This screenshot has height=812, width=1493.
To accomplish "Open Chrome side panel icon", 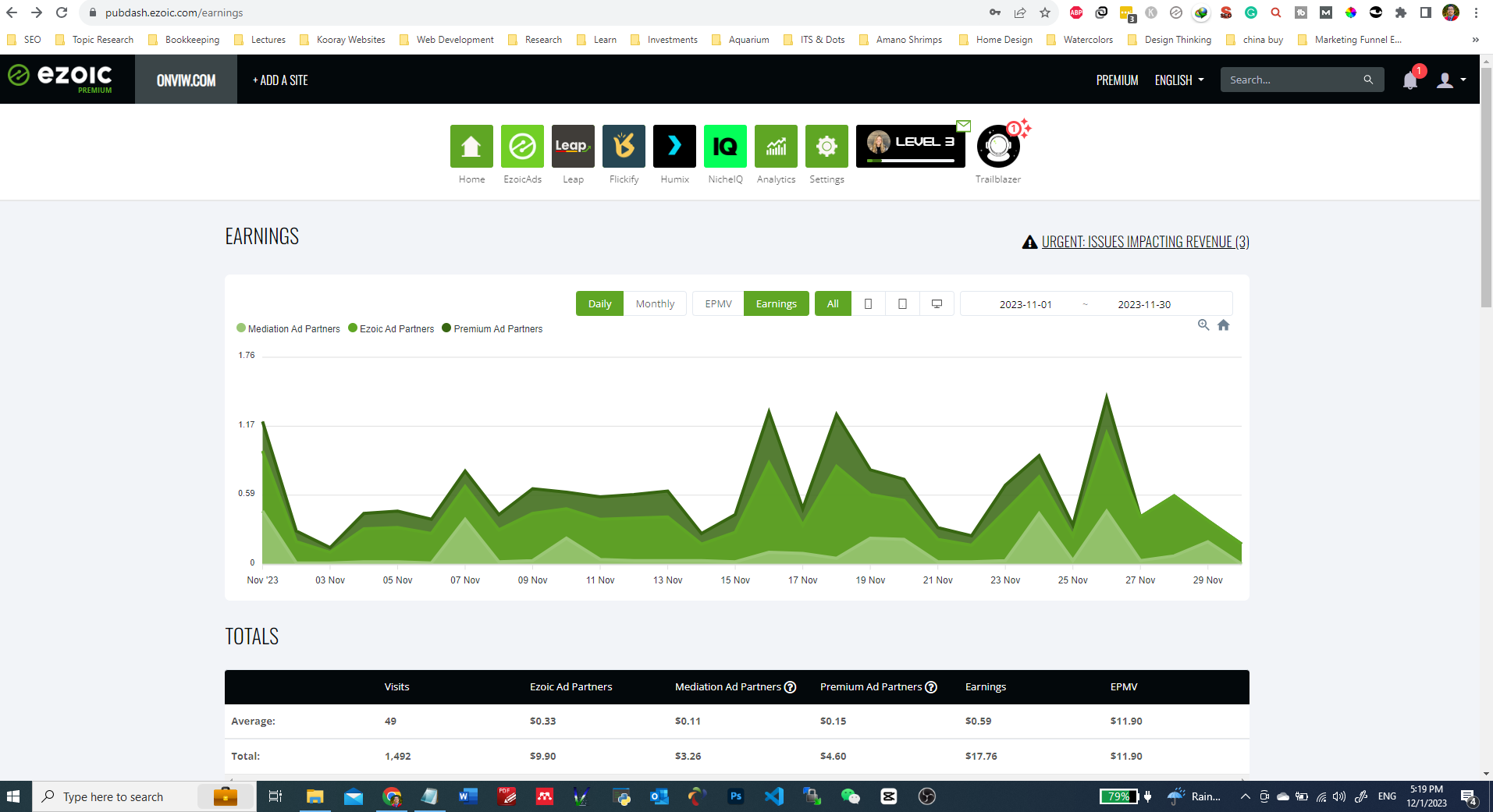I will pyautogui.click(x=1426, y=12).
